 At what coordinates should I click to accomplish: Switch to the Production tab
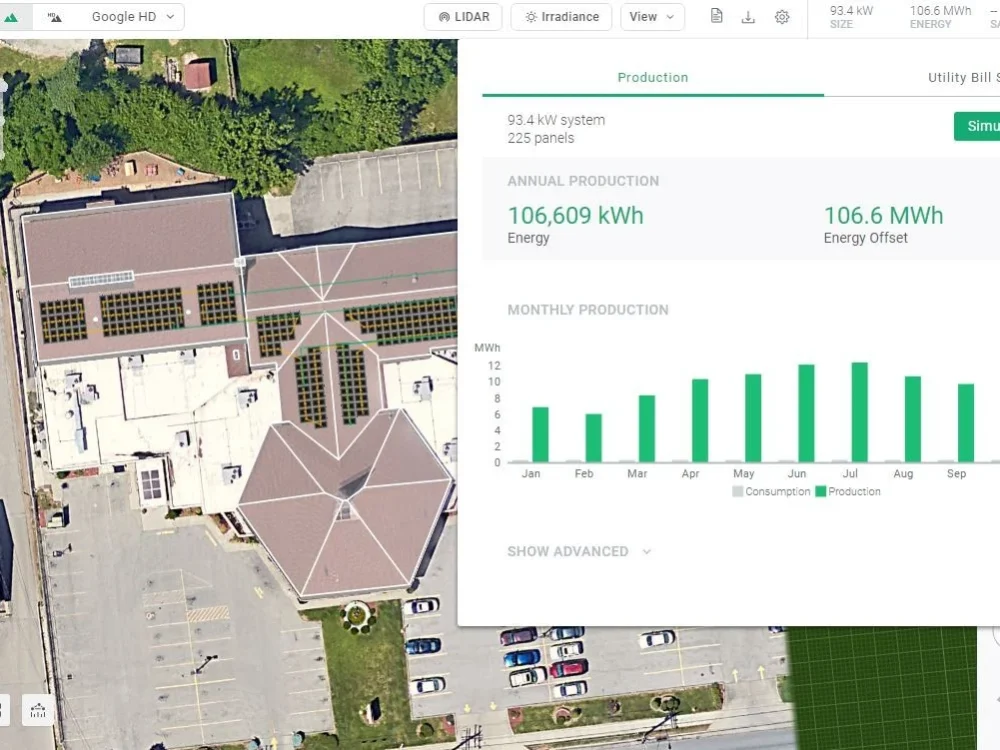(x=652, y=78)
